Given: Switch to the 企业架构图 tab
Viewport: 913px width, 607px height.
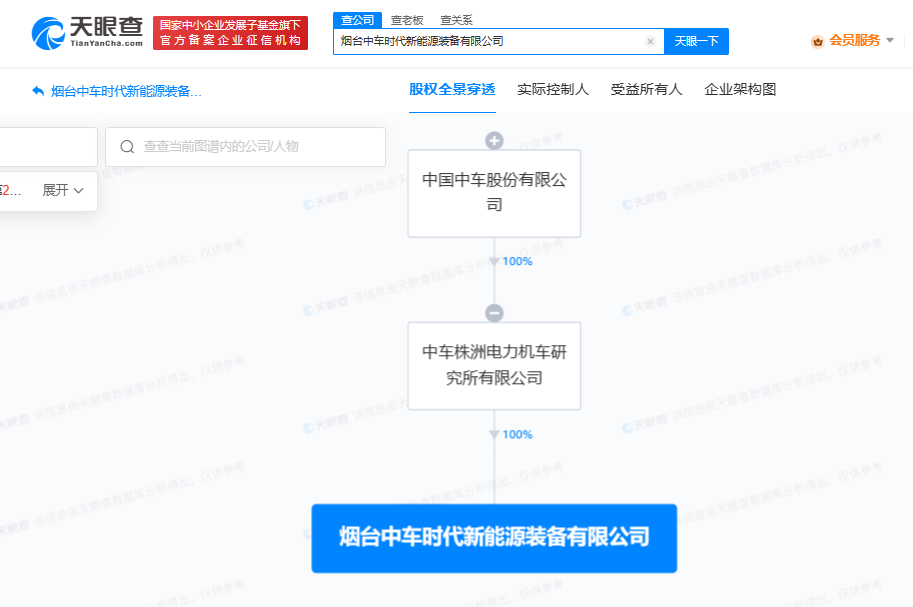Looking at the screenshot, I should (x=740, y=90).
